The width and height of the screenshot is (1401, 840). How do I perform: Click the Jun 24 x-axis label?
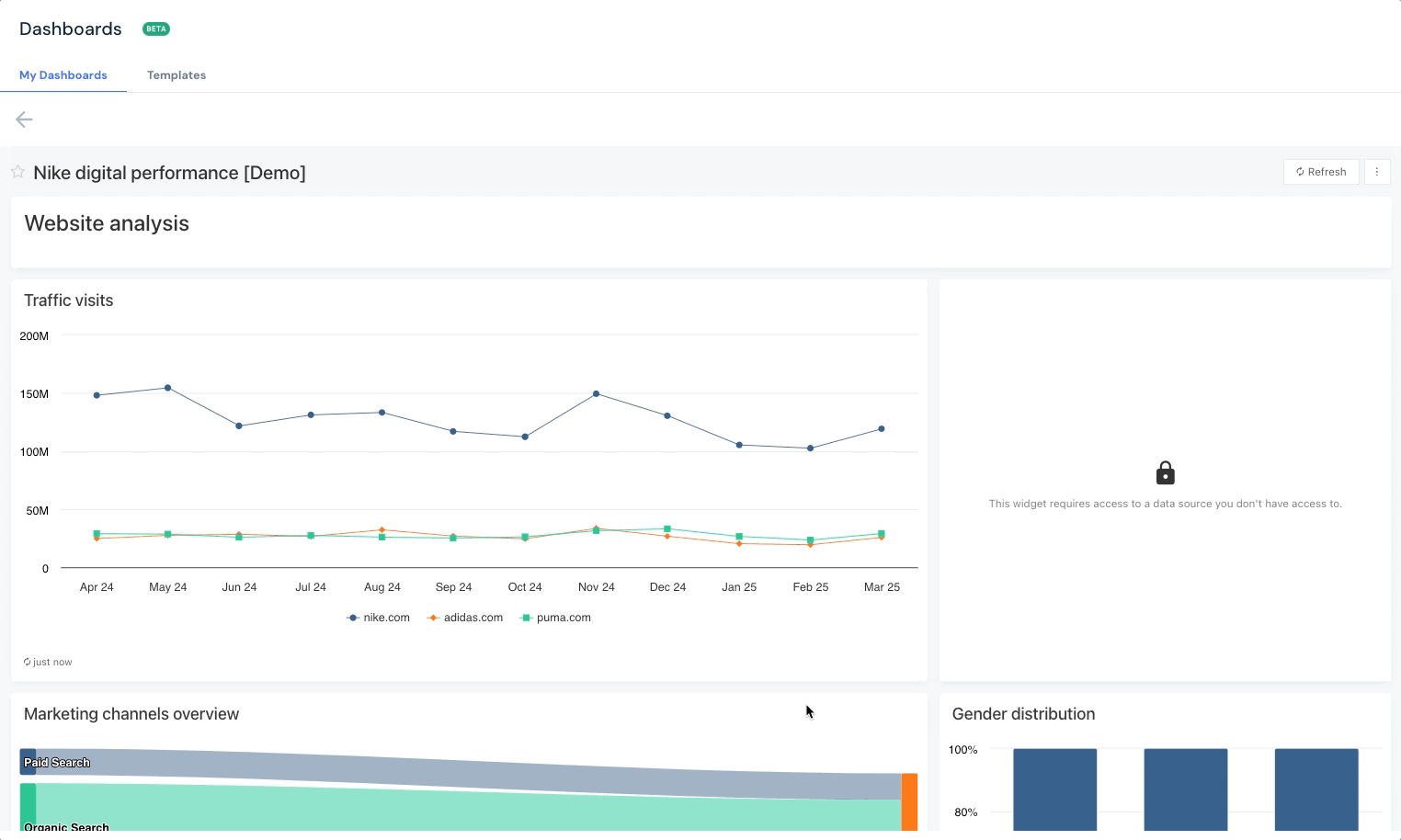[239, 587]
